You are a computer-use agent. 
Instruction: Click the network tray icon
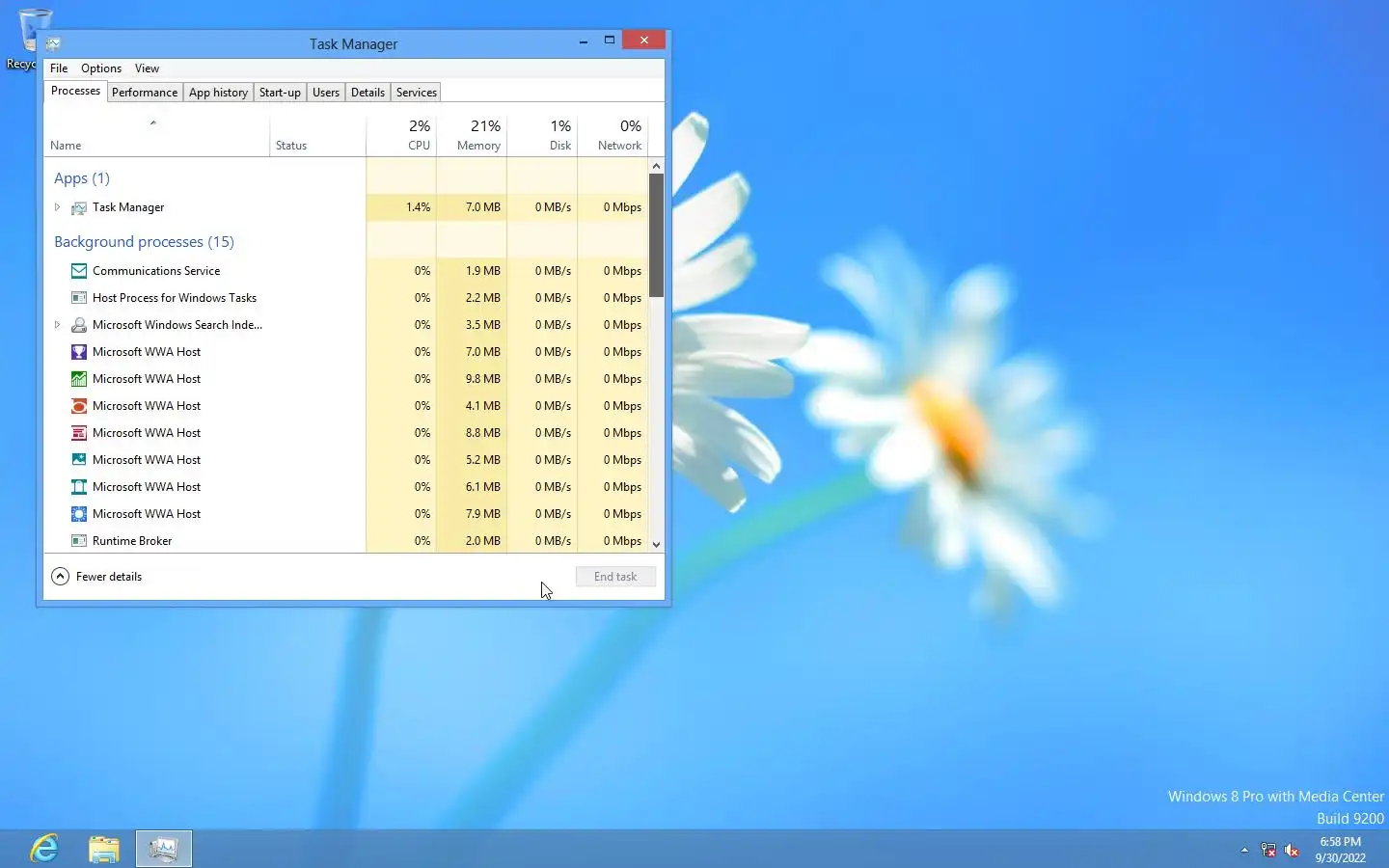(1268, 850)
